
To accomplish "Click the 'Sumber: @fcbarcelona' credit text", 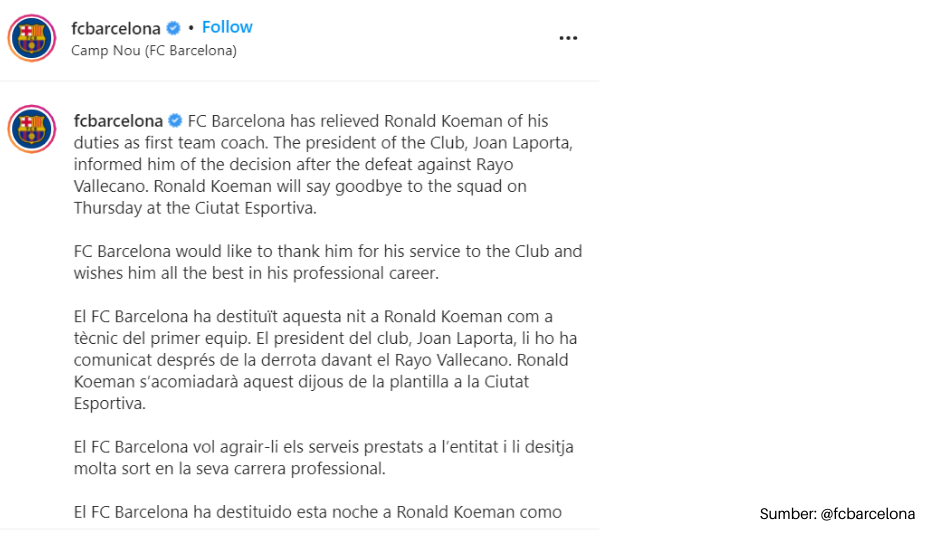I will pos(837,514).
